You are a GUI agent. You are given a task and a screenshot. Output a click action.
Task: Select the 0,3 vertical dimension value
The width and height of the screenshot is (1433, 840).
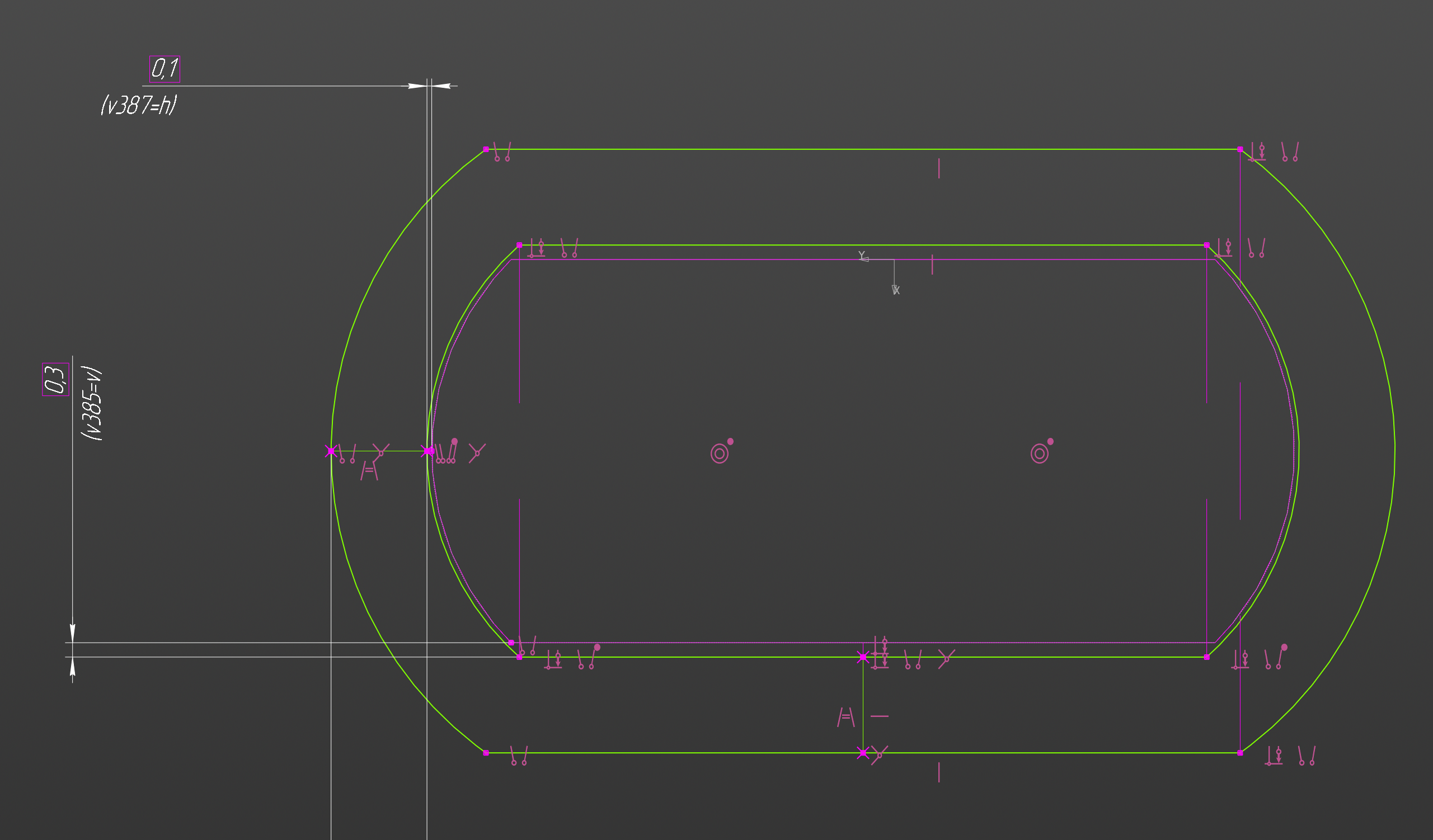click(x=55, y=379)
